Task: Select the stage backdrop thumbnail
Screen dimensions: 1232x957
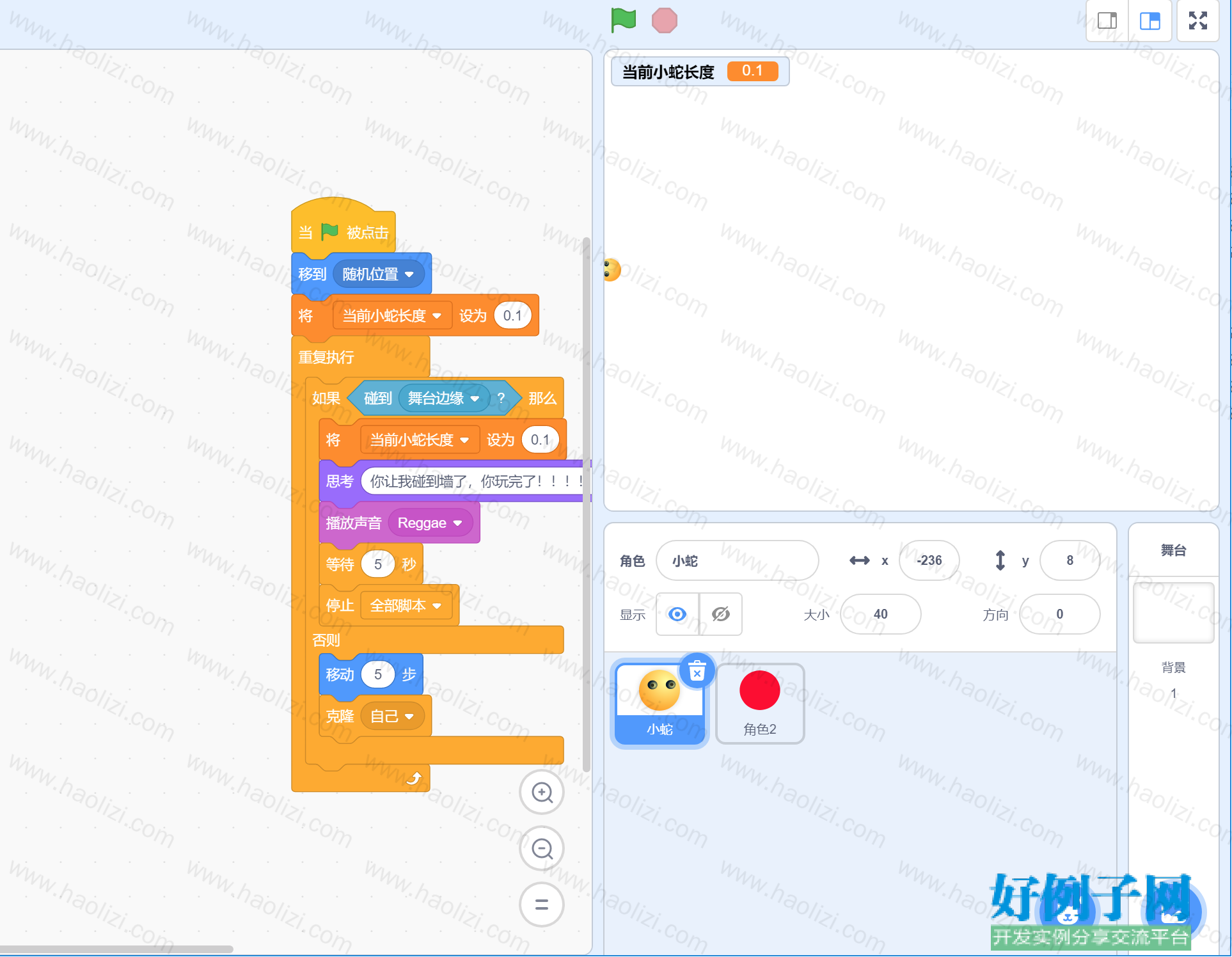Action: click(x=1173, y=612)
